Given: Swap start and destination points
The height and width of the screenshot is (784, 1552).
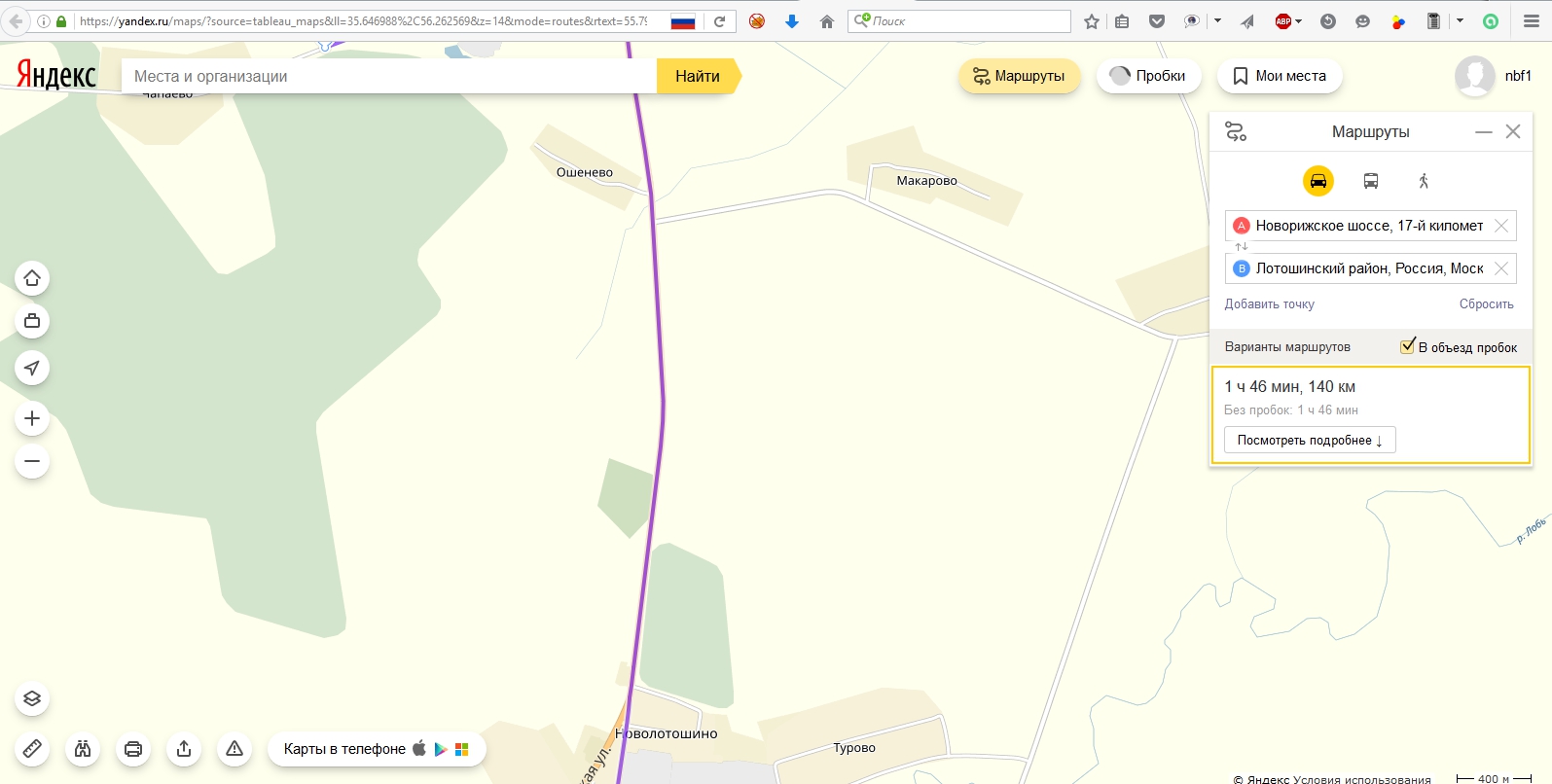Looking at the screenshot, I should click(1241, 247).
